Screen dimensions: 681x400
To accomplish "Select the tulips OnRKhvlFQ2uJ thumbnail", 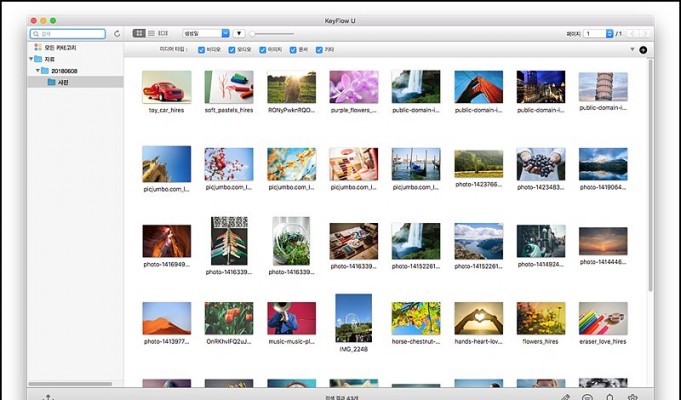I will [x=229, y=318].
